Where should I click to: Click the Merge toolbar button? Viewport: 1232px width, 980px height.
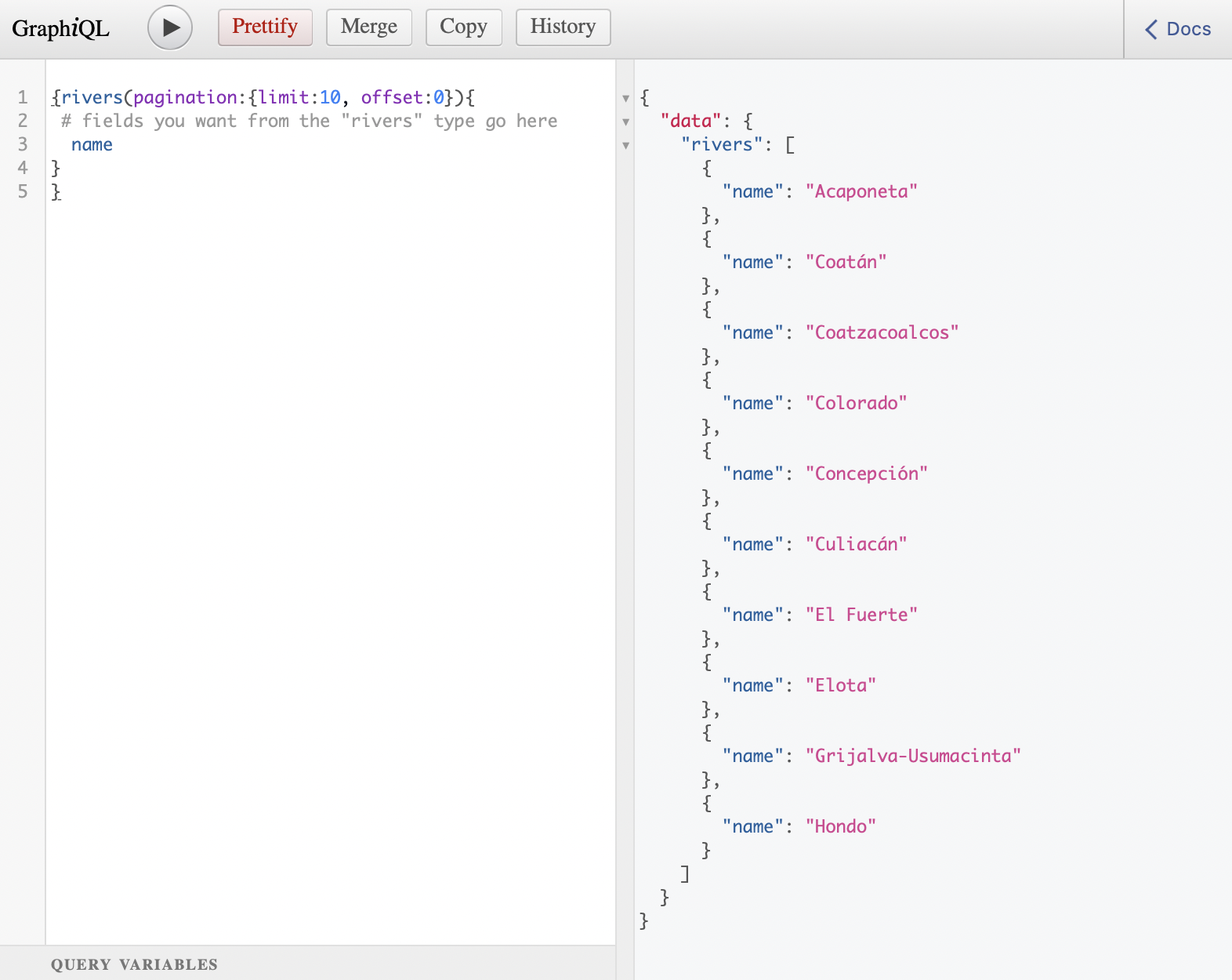click(x=368, y=27)
